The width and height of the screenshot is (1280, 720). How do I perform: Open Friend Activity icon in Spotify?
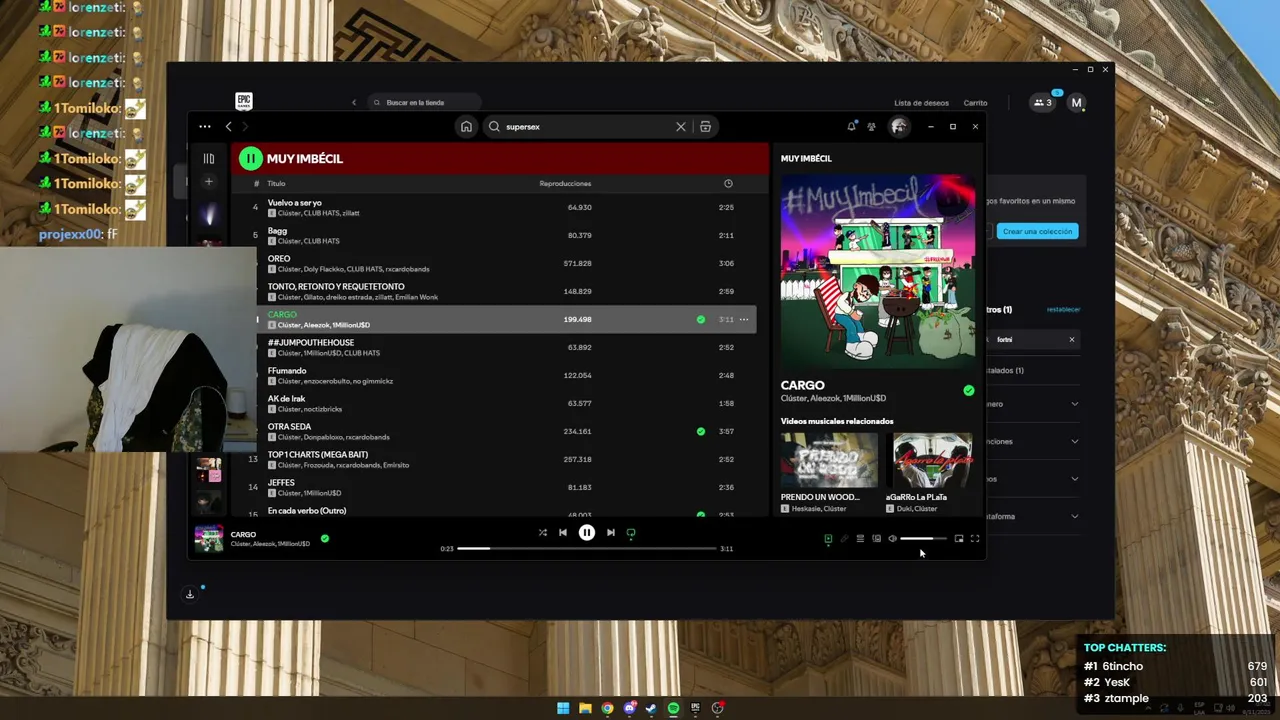[872, 127]
